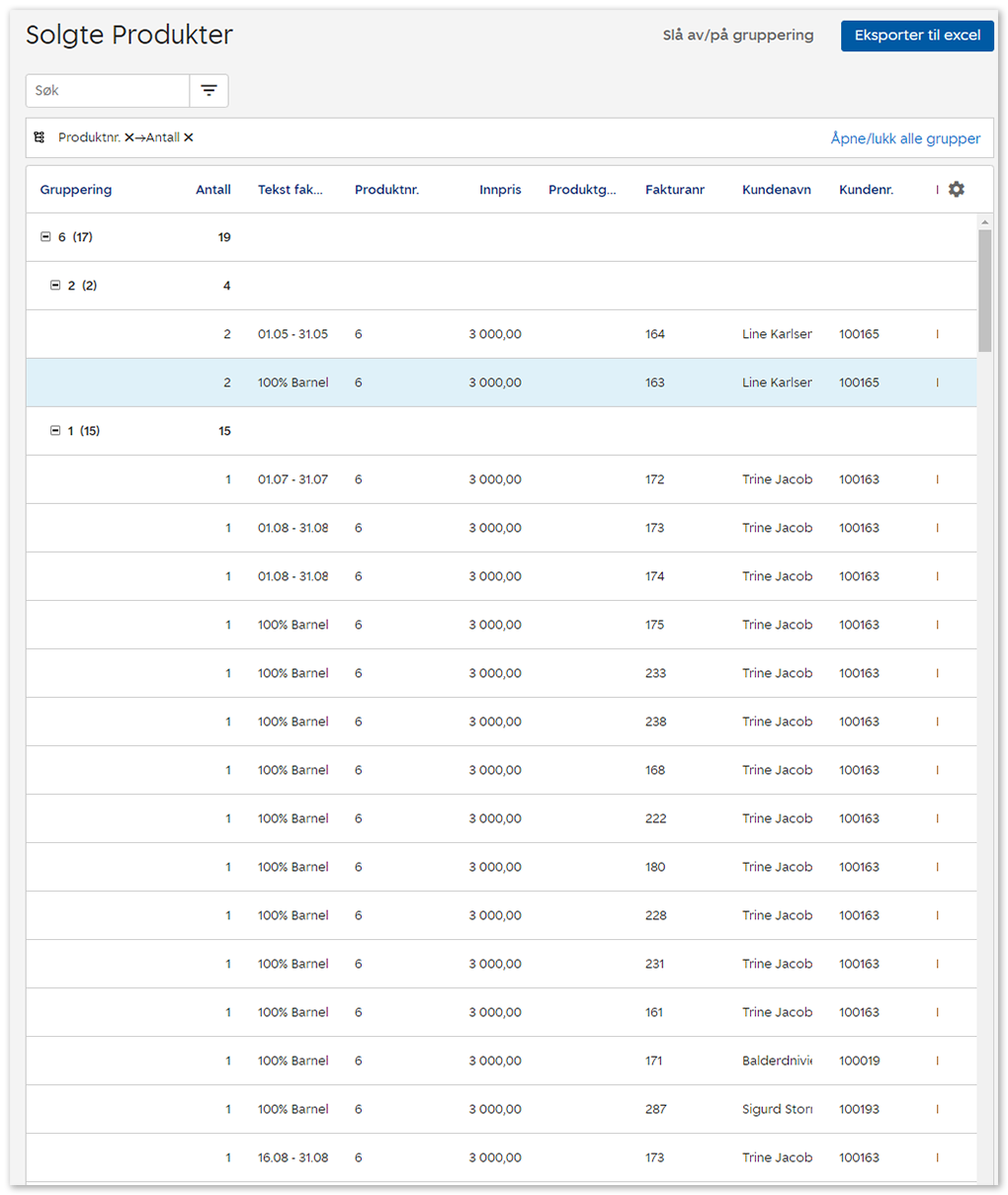This screenshot has width=1008, height=1195.
Task: Remove Antall grouping with its X icon
Action: click(x=189, y=137)
